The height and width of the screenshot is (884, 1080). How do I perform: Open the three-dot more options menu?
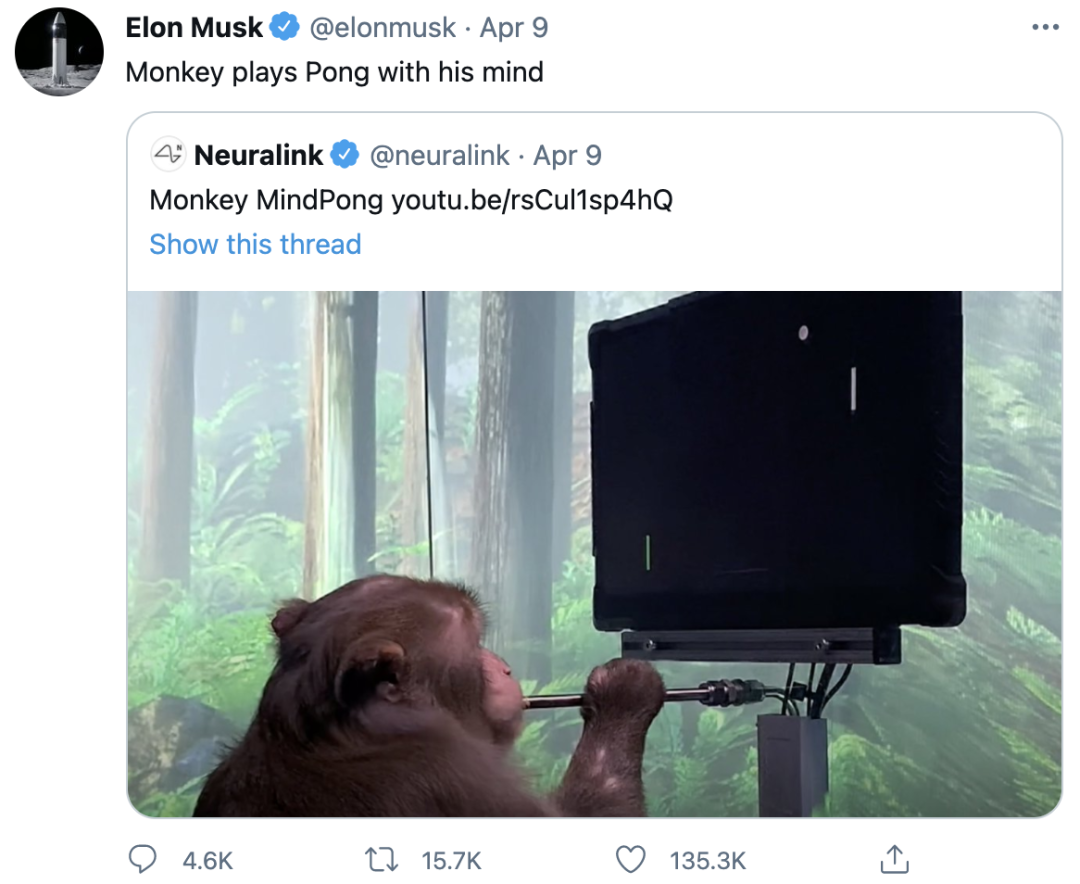1044,27
